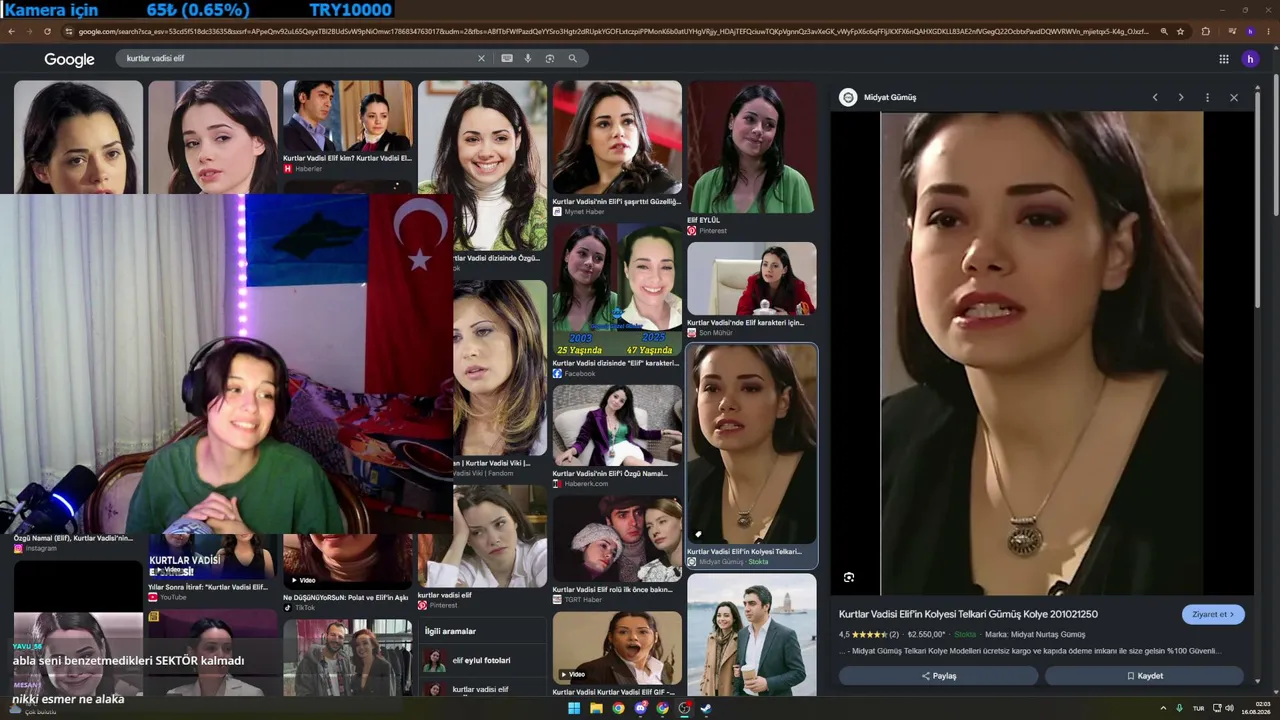The height and width of the screenshot is (720, 1280).
Task: Open the on-screen keyboard input tool
Action: point(507,58)
